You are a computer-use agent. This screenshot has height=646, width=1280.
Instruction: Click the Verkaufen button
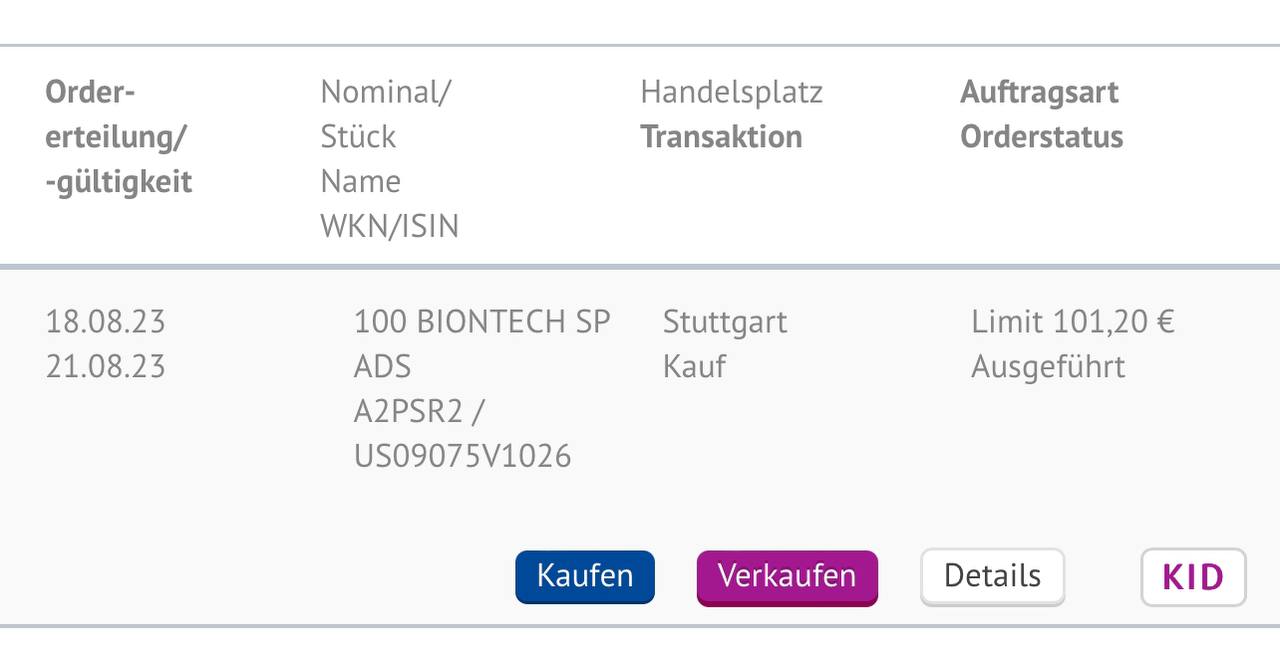786,577
